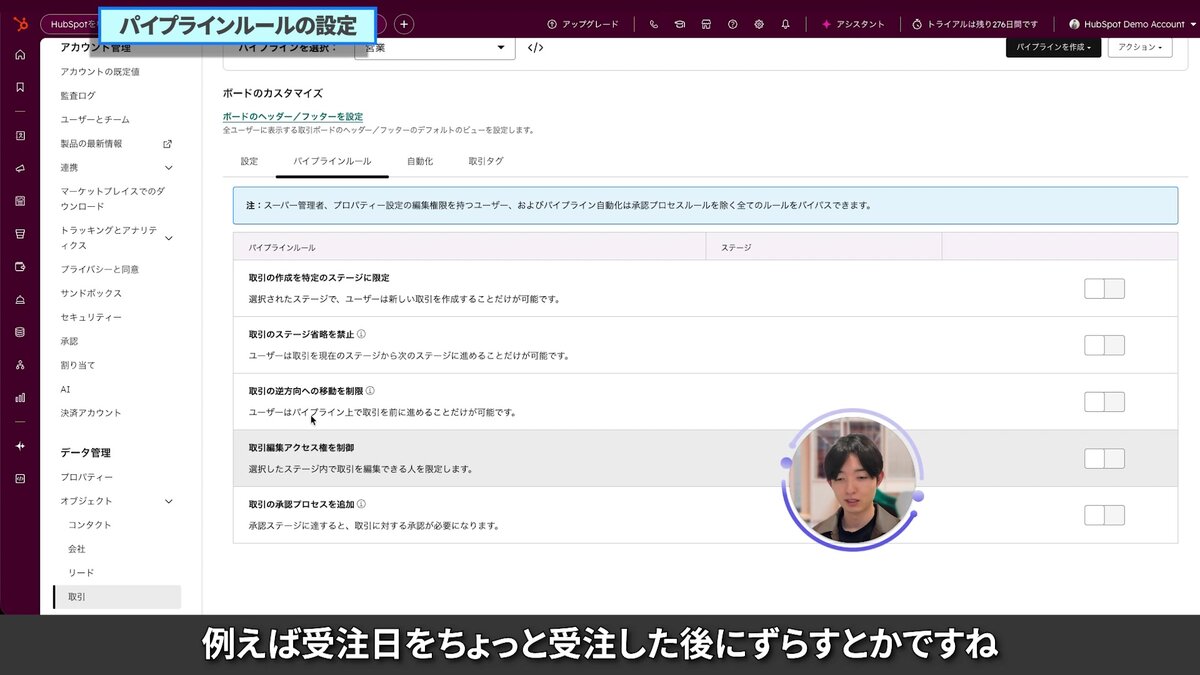Switch to the 自動化 tab

[x=419, y=160]
